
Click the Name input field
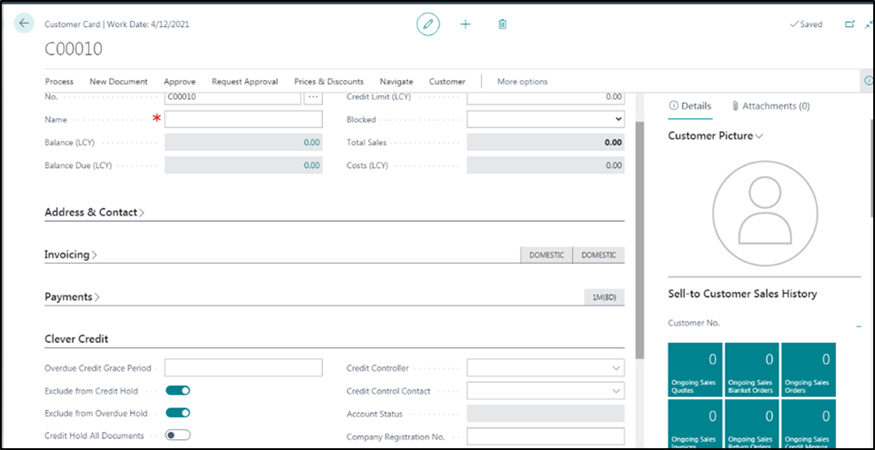pyautogui.click(x=243, y=119)
